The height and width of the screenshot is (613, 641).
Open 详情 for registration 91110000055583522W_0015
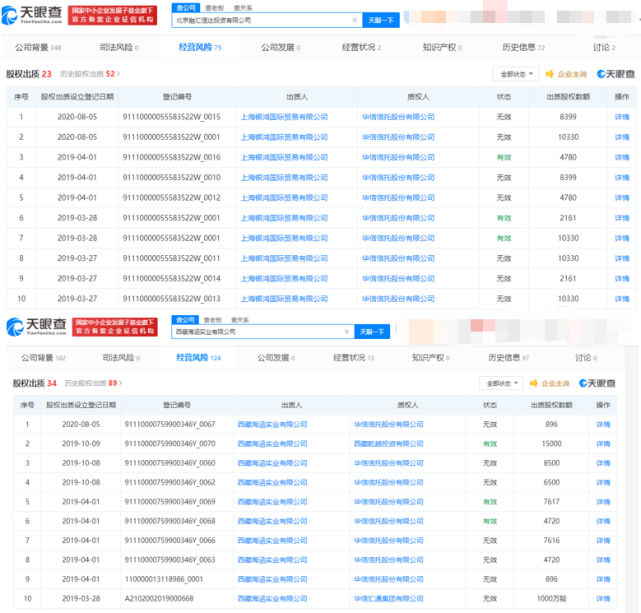[x=621, y=117]
